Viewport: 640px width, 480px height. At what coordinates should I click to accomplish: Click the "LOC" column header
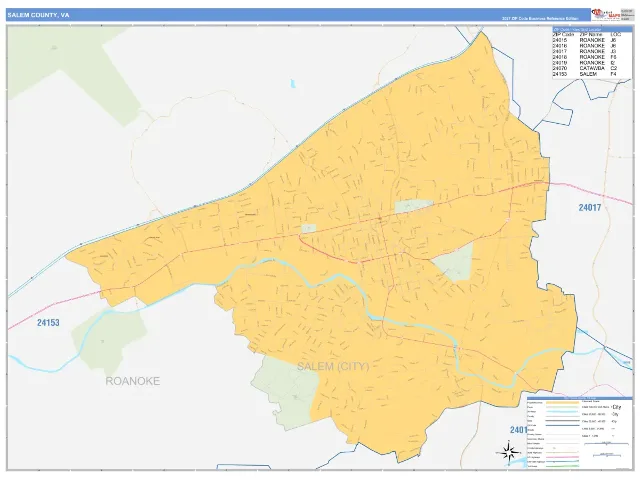(615, 35)
